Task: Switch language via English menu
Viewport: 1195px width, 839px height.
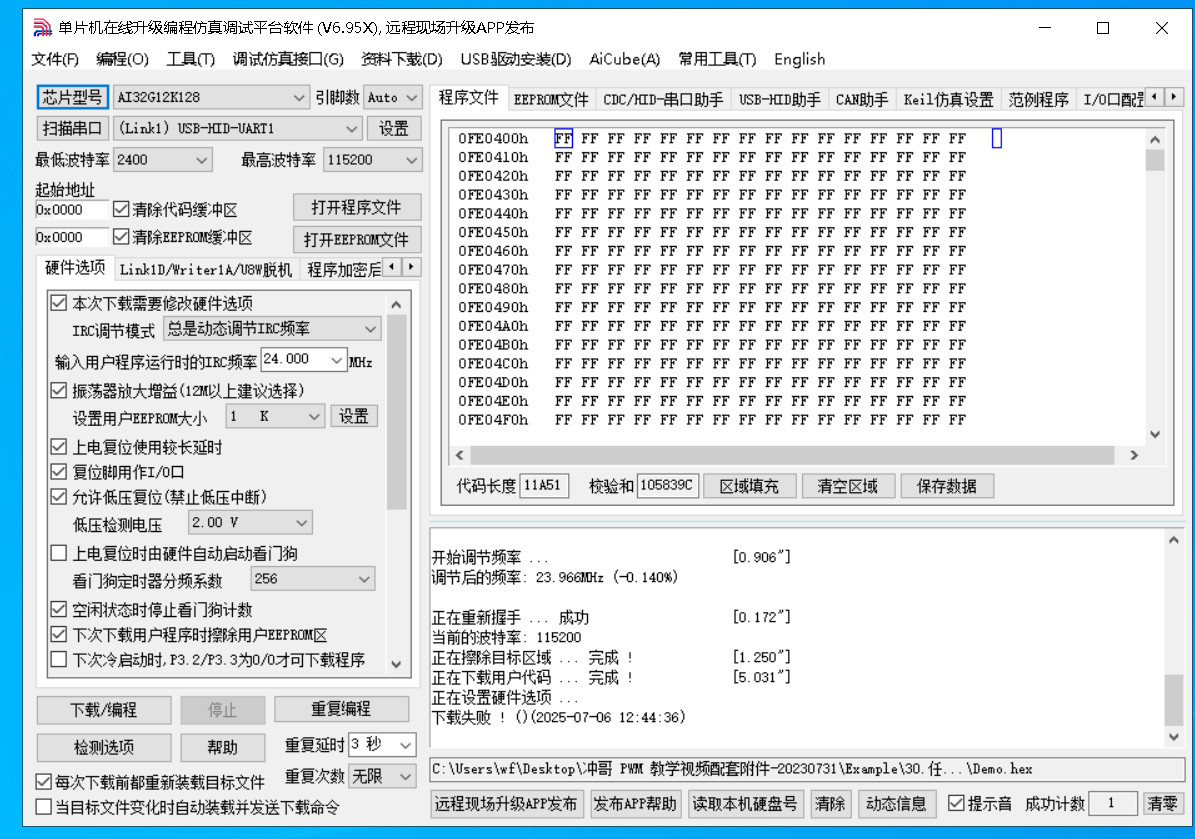Action: pos(799,59)
